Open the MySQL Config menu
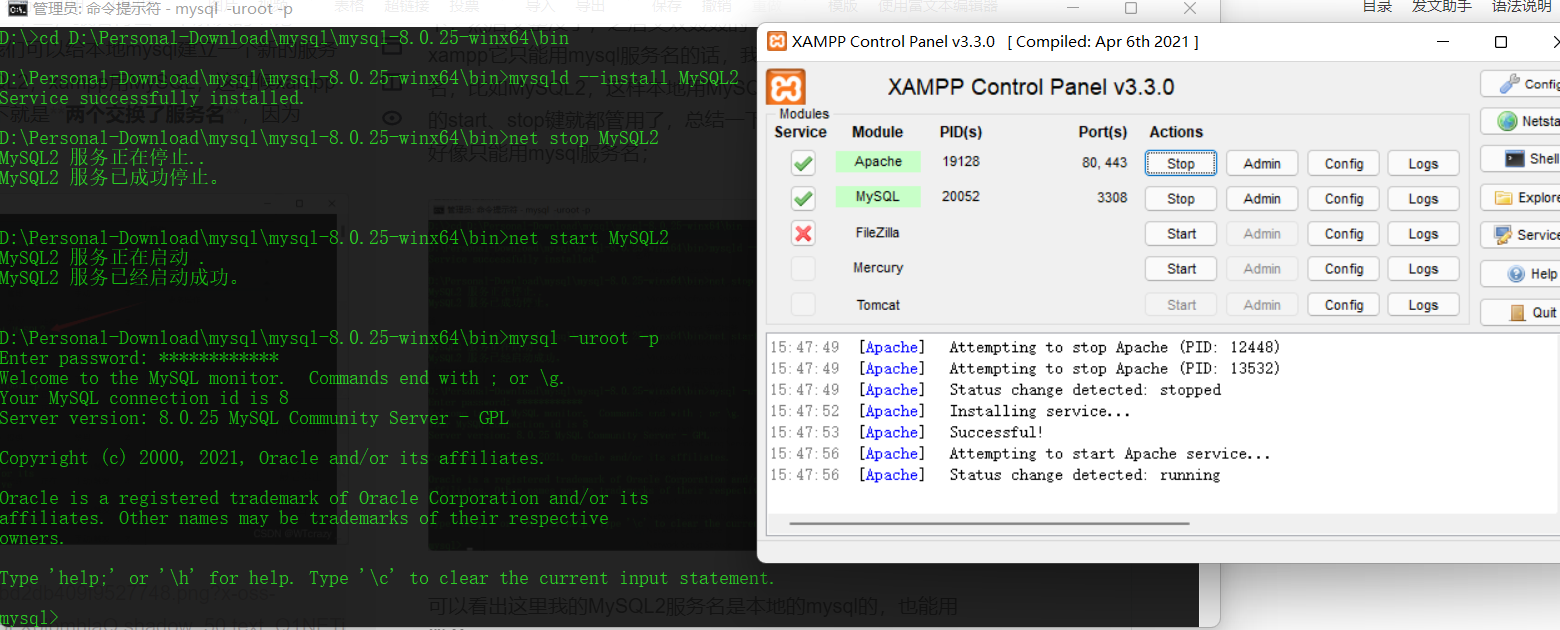The image size is (1560, 630). pyautogui.click(x=1344, y=199)
